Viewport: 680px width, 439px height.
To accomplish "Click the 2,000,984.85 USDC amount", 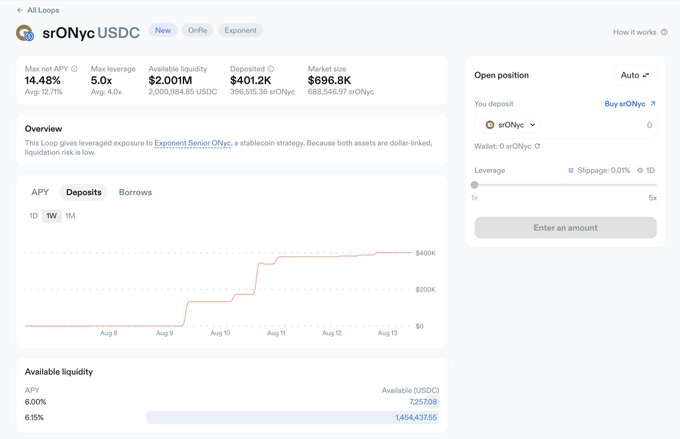I will pyautogui.click(x=183, y=92).
